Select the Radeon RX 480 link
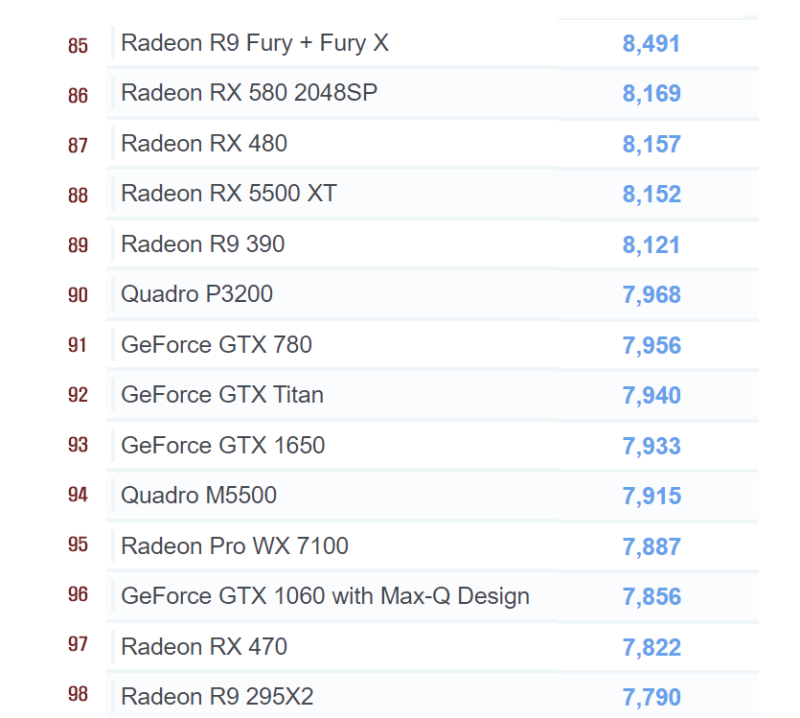 [204, 143]
